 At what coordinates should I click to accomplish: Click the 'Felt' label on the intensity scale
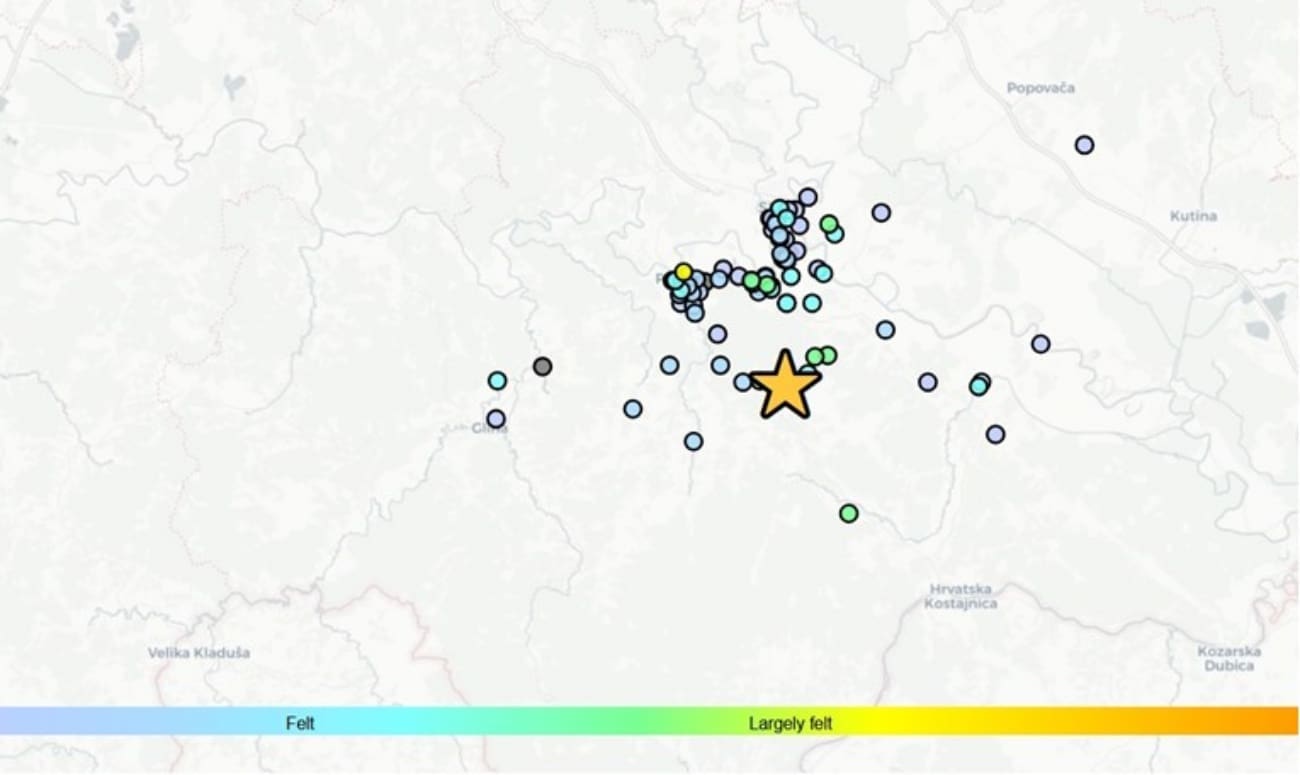click(300, 722)
